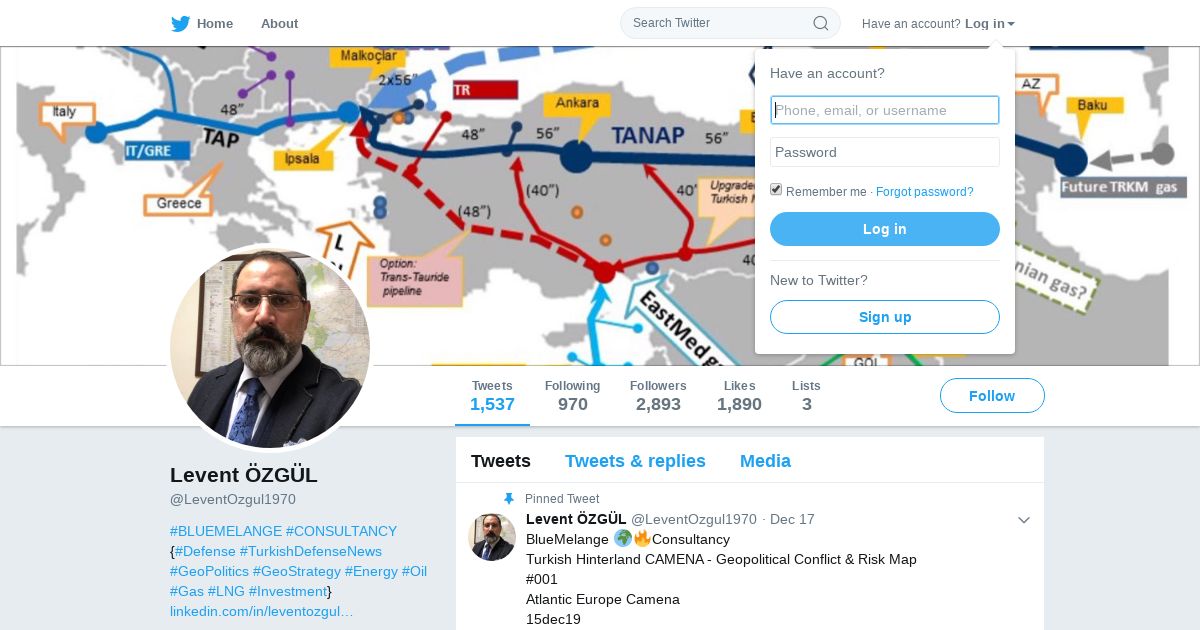This screenshot has width=1200, height=630.
Task: Open the pinned tweet options chevron
Action: point(1024,520)
